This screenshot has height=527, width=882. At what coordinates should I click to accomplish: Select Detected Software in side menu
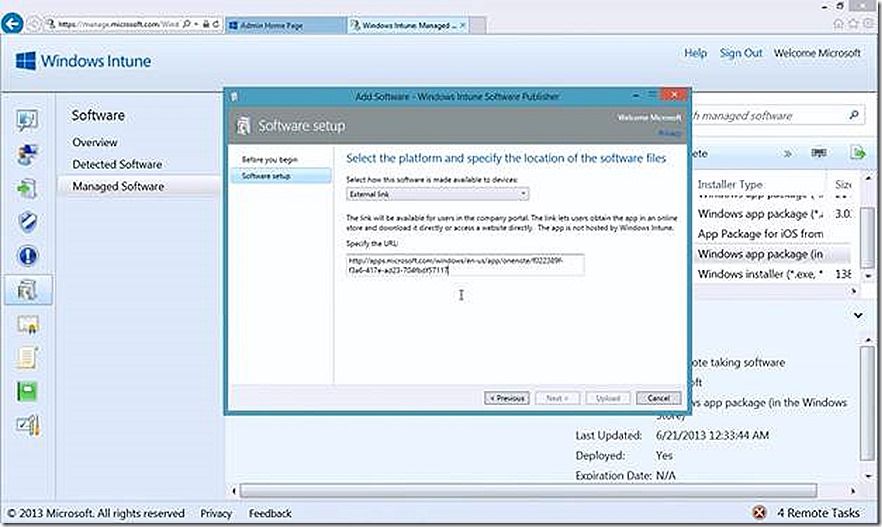pyautogui.click(x=117, y=164)
